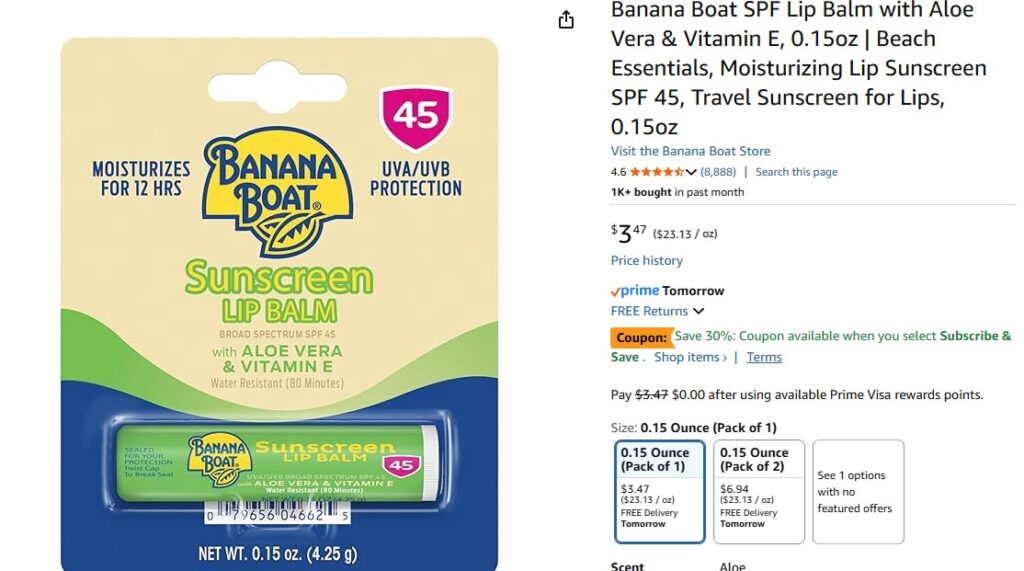Image resolution: width=1024 pixels, height=571 pixels.
Task: Open the Price history link
Action: click(647, 260)
